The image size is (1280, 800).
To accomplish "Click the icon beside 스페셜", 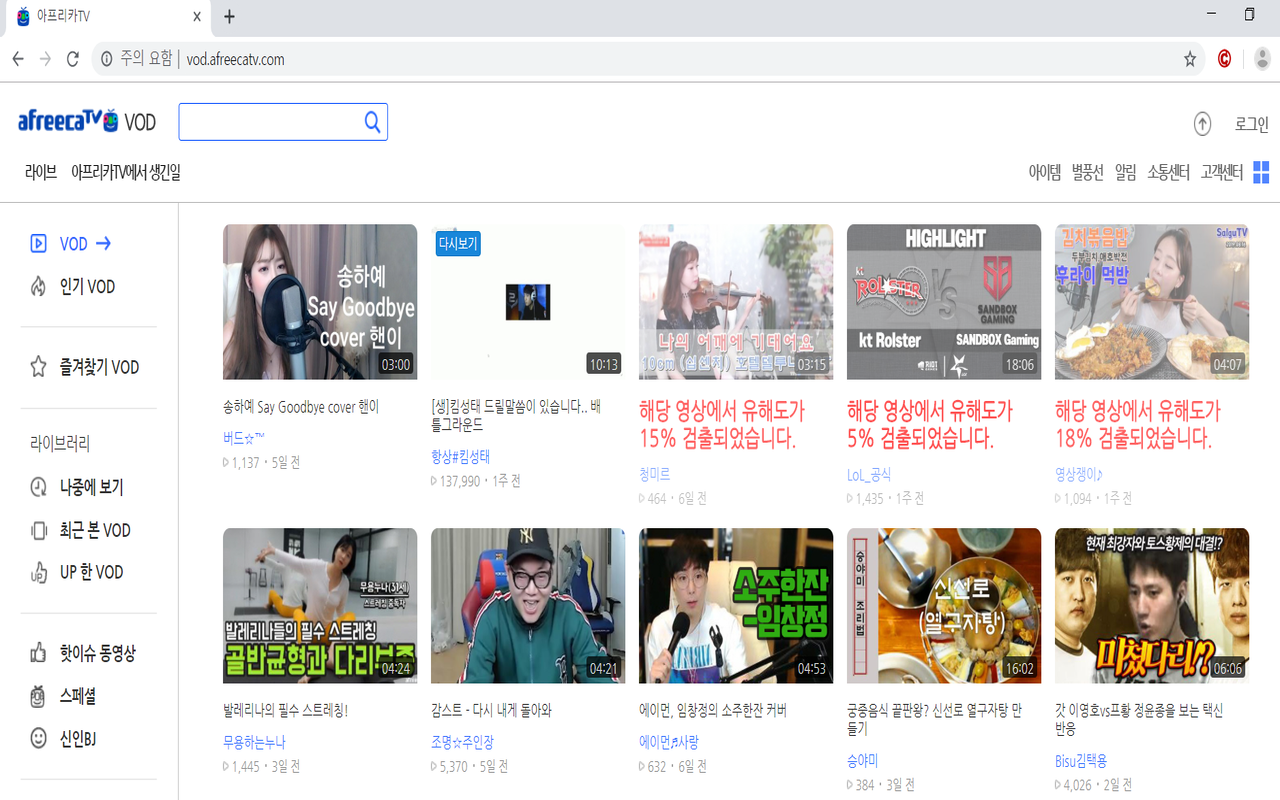I will point(38,696).
